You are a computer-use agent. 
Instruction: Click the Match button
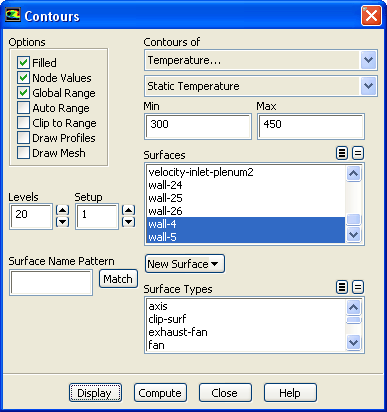(118, 279)
